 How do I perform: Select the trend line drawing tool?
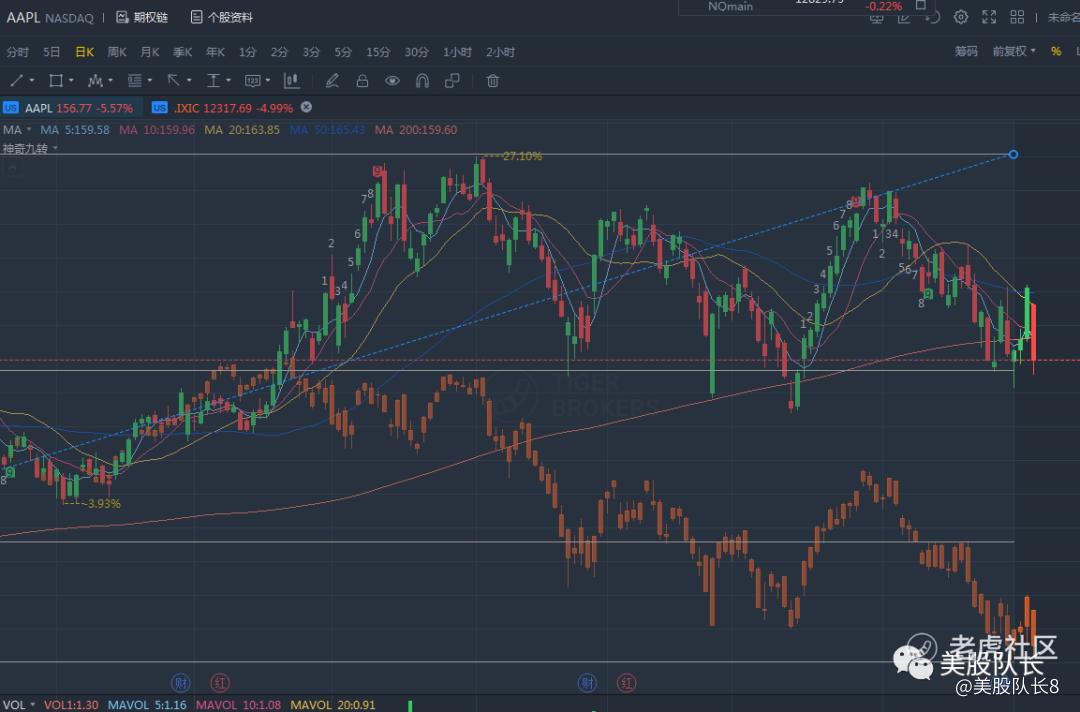17,81
